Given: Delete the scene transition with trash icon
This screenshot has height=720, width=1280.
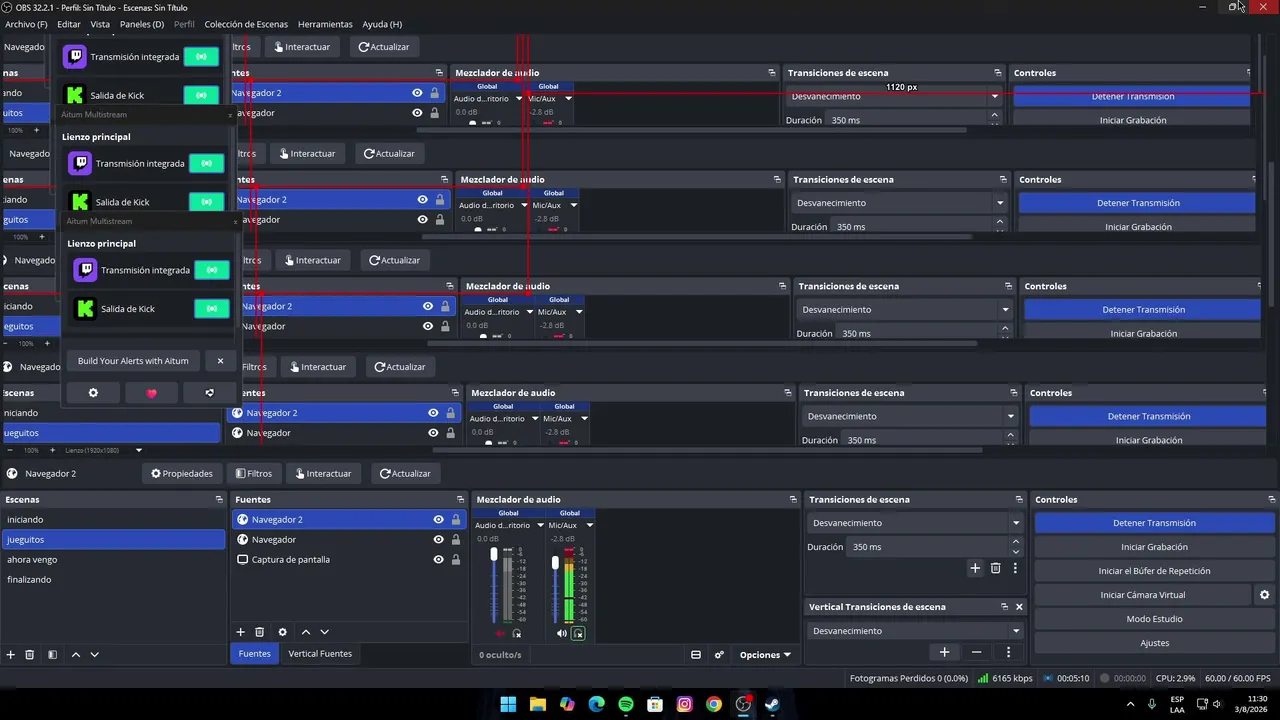Looking at the screenshot, I should [x=995, y=568].
